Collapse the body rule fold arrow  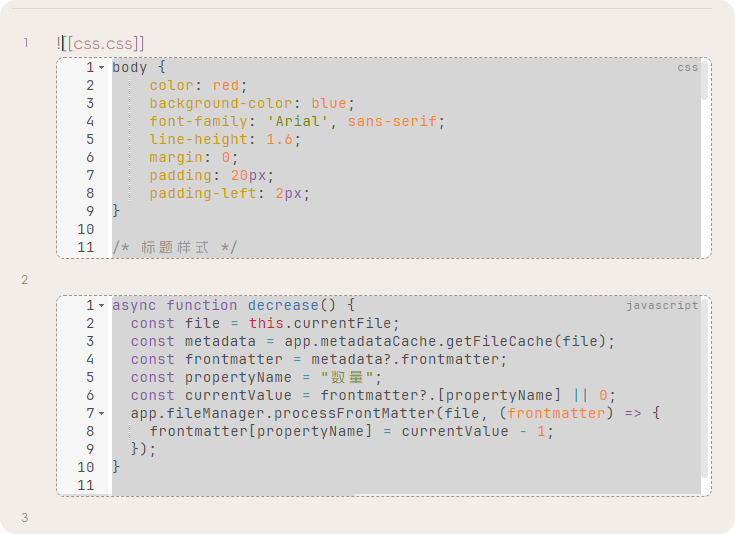tap(101, 68)
